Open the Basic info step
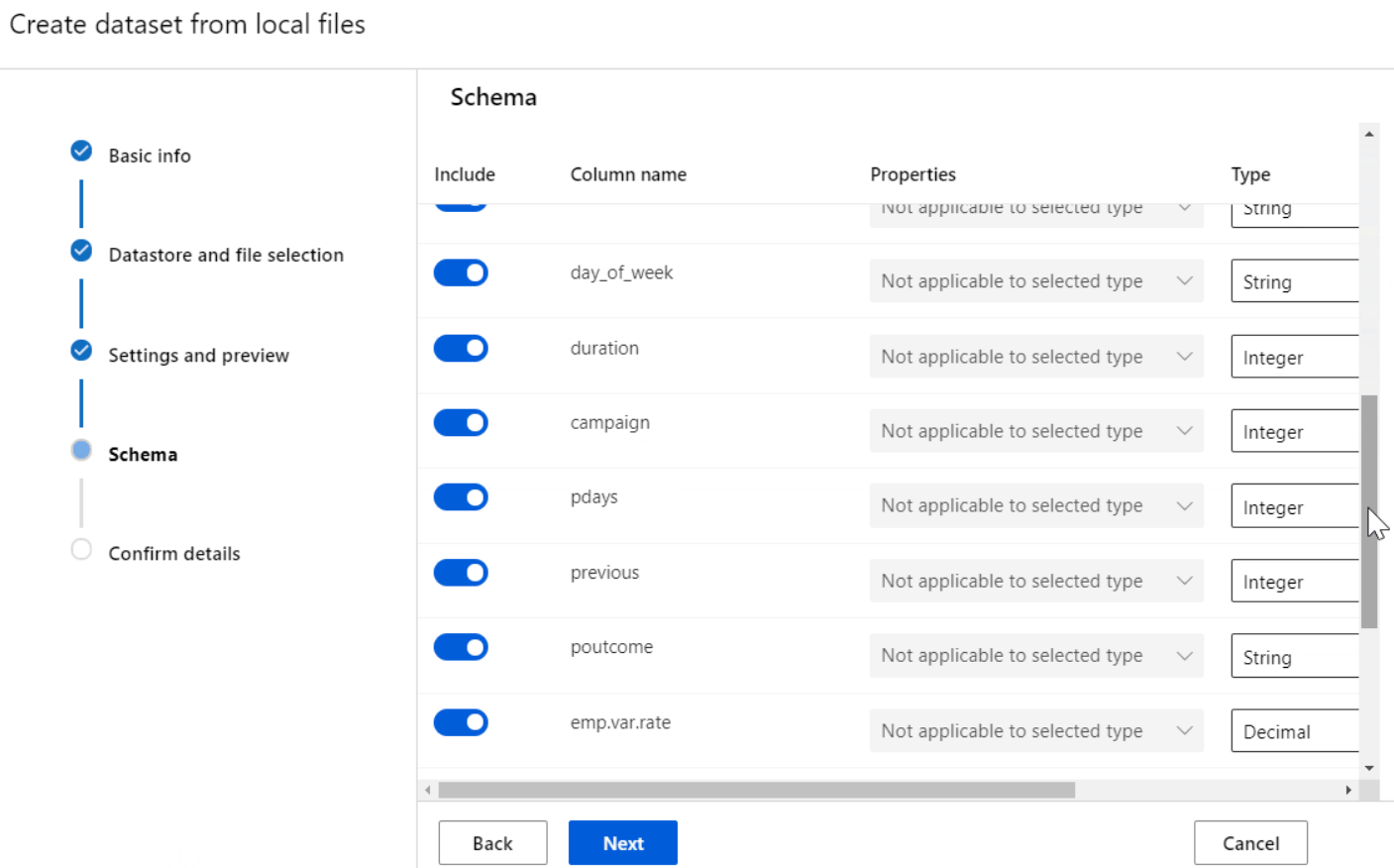This screenshot has height=868, width=1394. point(150,156)
